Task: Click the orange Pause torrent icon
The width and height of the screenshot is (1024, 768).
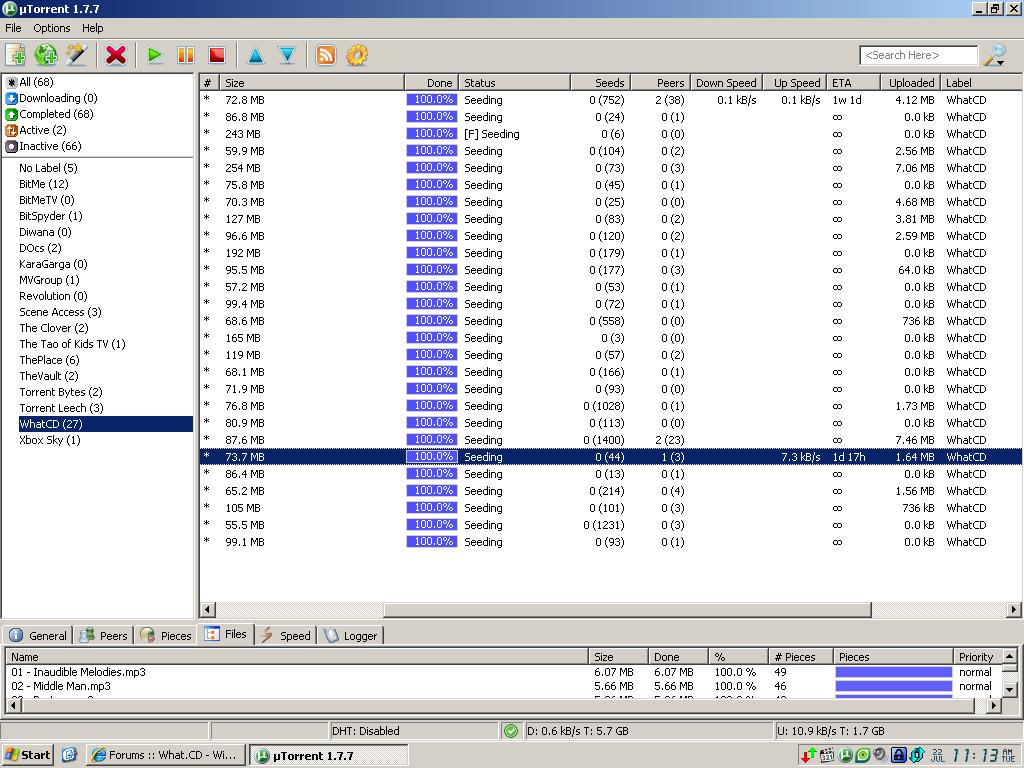Action: [186, 56]
